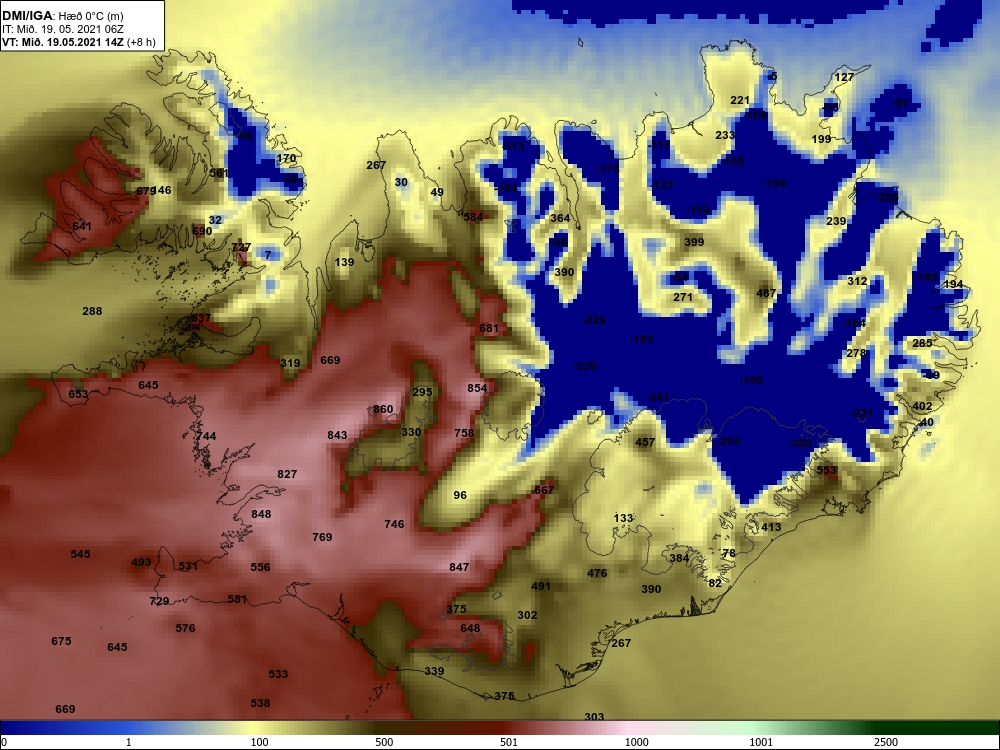The width and height of the screenshot is (1000, 750).
Task: Select the 139 map value
Action: [x=344, y=262]
